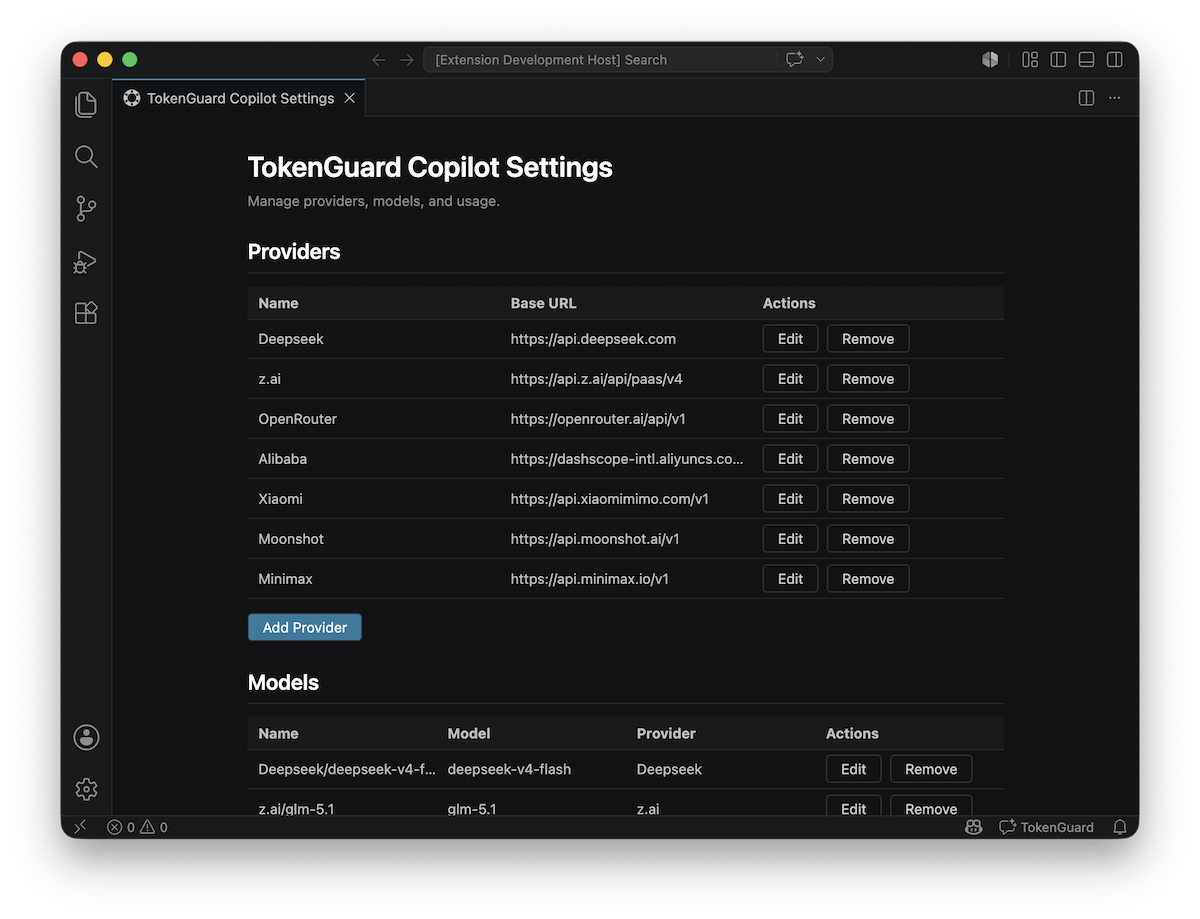
Task: Edit the deepseek-v4-flash model
Action: [853, 769]
